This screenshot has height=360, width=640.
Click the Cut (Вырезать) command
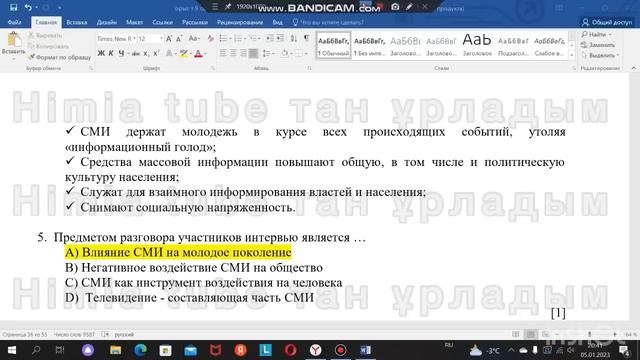[x=45, y=36]
